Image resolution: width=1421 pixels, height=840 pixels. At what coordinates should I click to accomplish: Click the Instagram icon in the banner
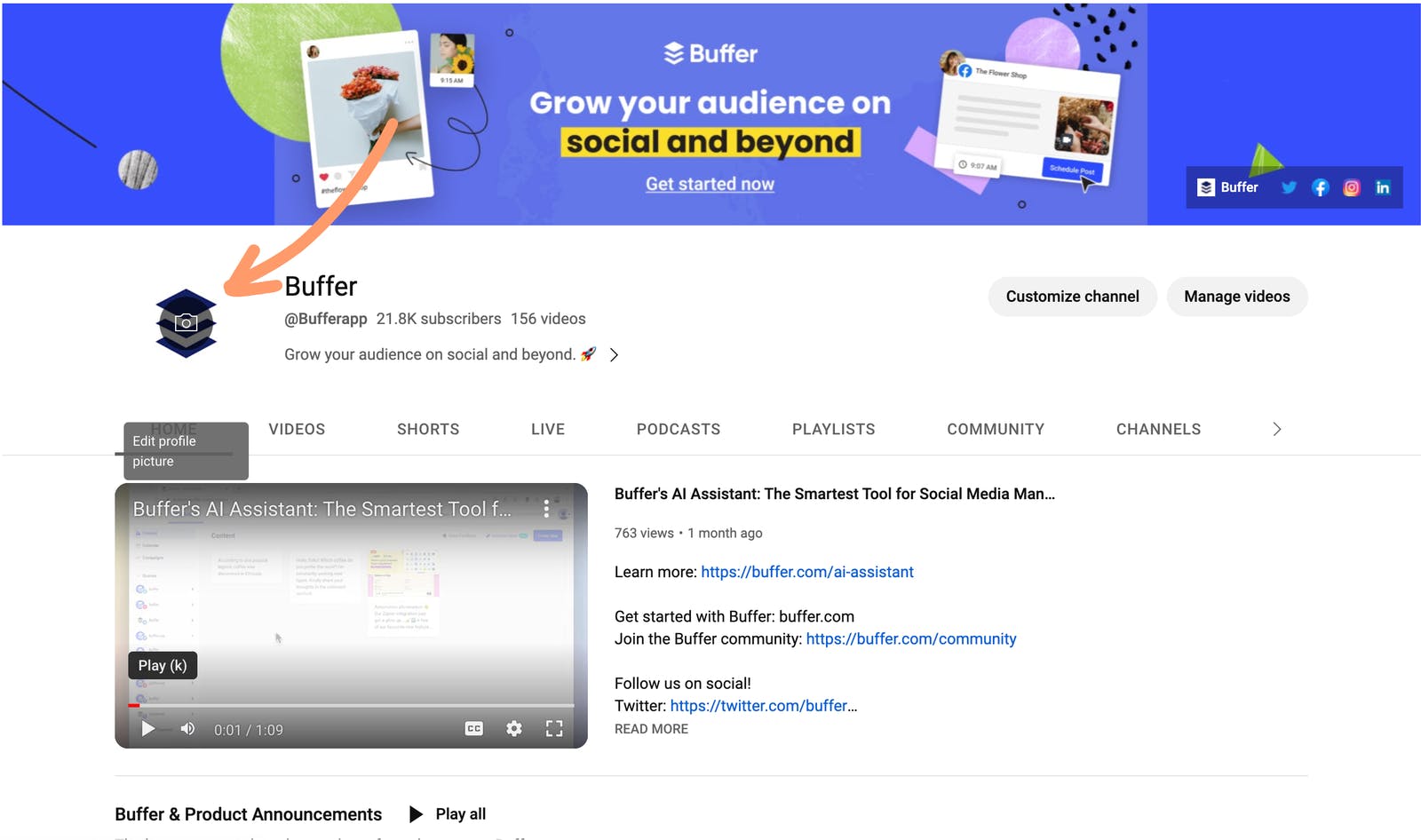click(1352, 187)
